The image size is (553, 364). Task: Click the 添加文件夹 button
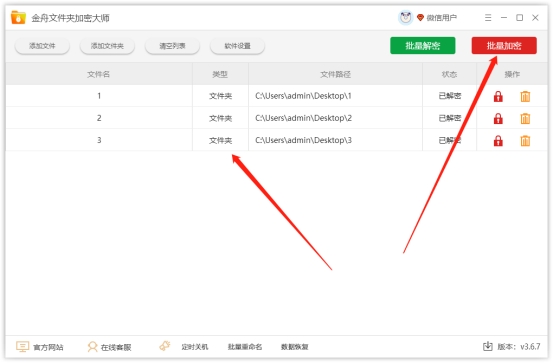tap(107, 46)
